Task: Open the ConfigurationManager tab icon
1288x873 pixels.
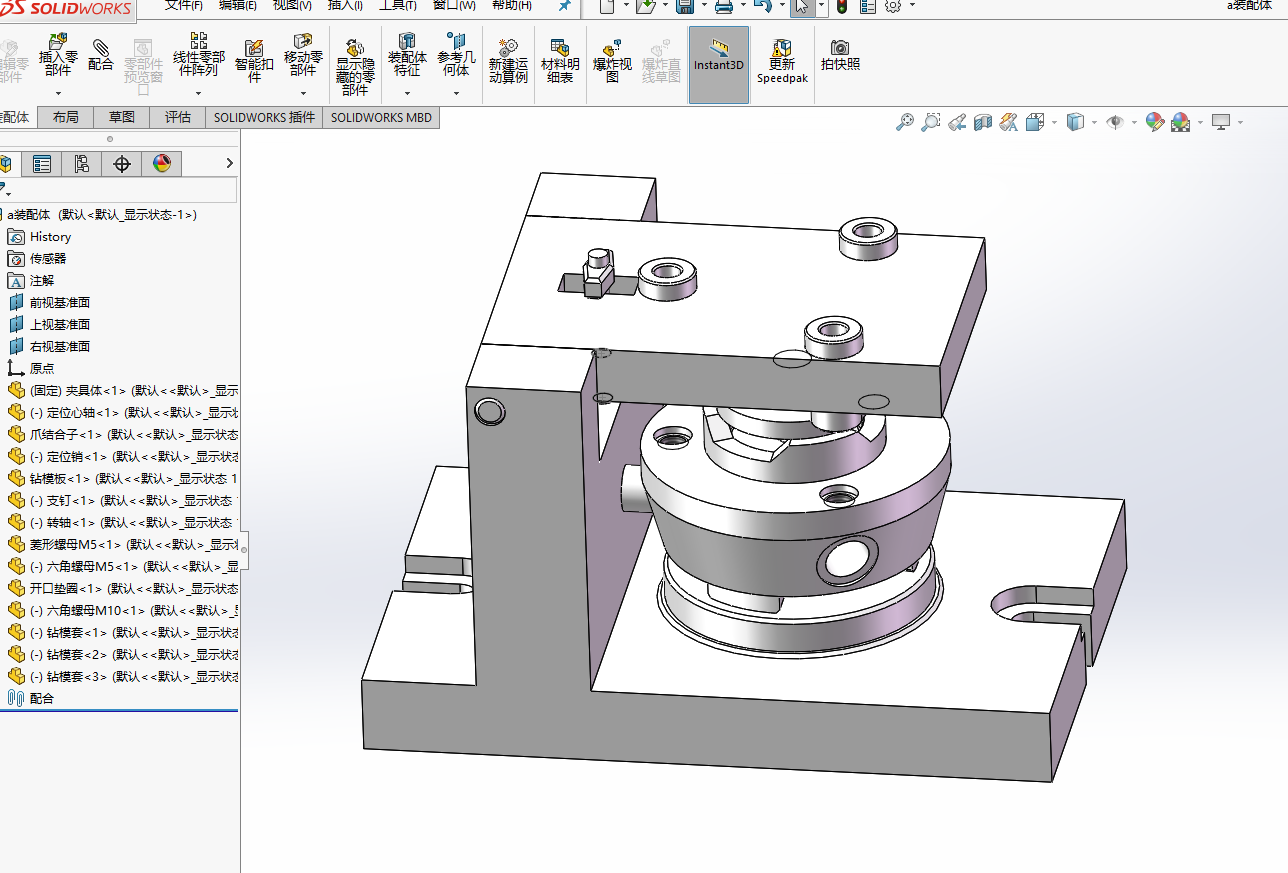Action: pyautogui.click(x=82, y=164)
